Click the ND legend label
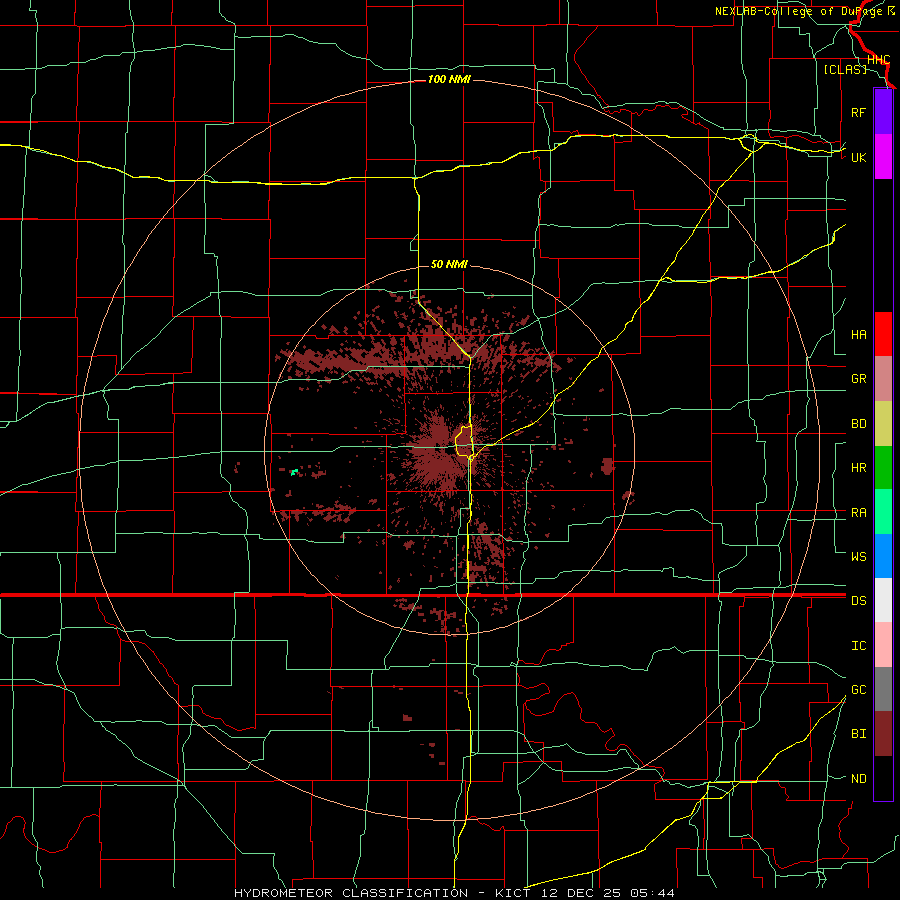The image size is (900, 900). tap(858, 779)
